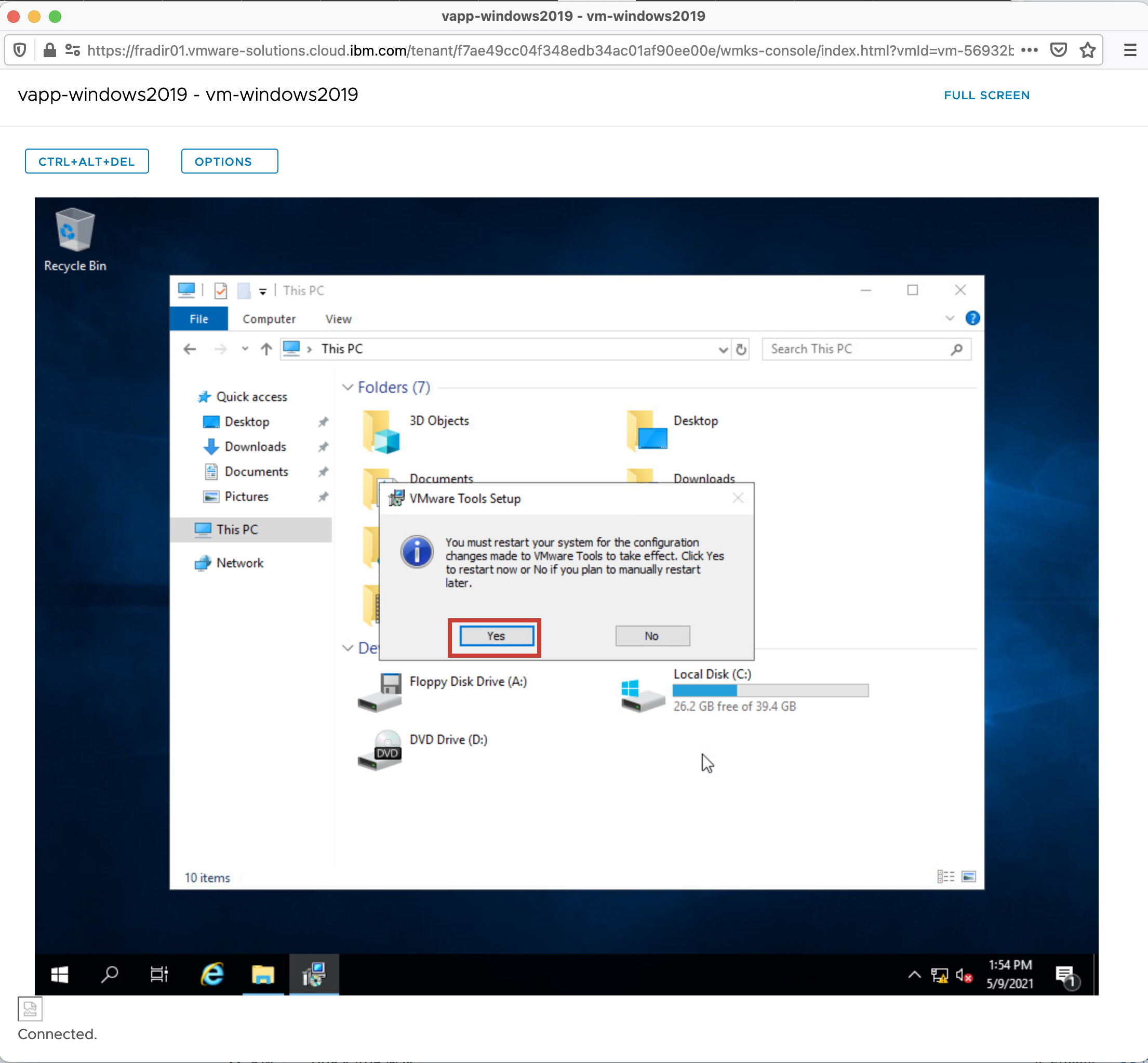1148x1063 pixels.
Task: Switch to details view layout
Action: (x=945, y=876)
